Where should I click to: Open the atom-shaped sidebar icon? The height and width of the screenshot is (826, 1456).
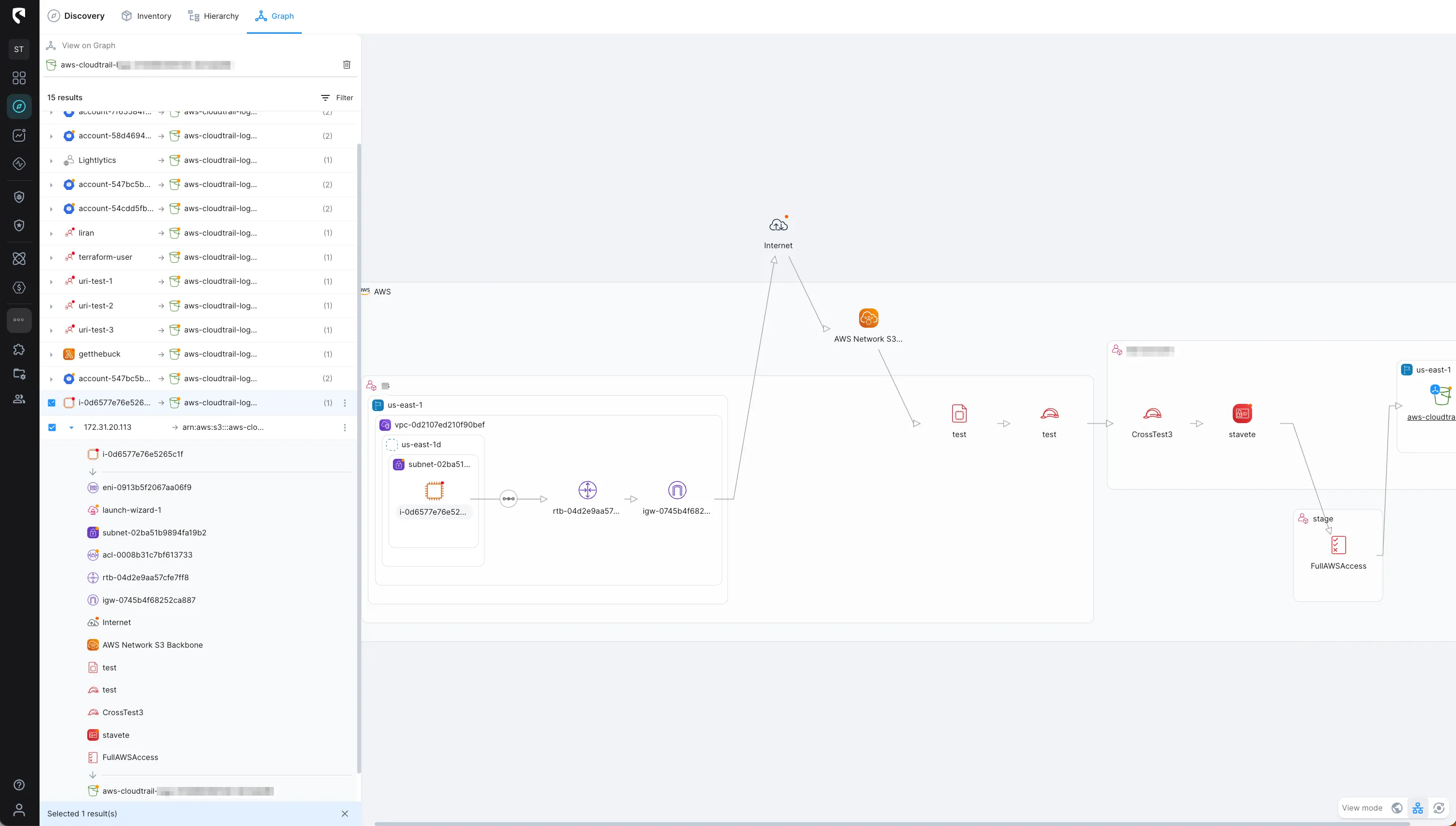pos(19,259)
